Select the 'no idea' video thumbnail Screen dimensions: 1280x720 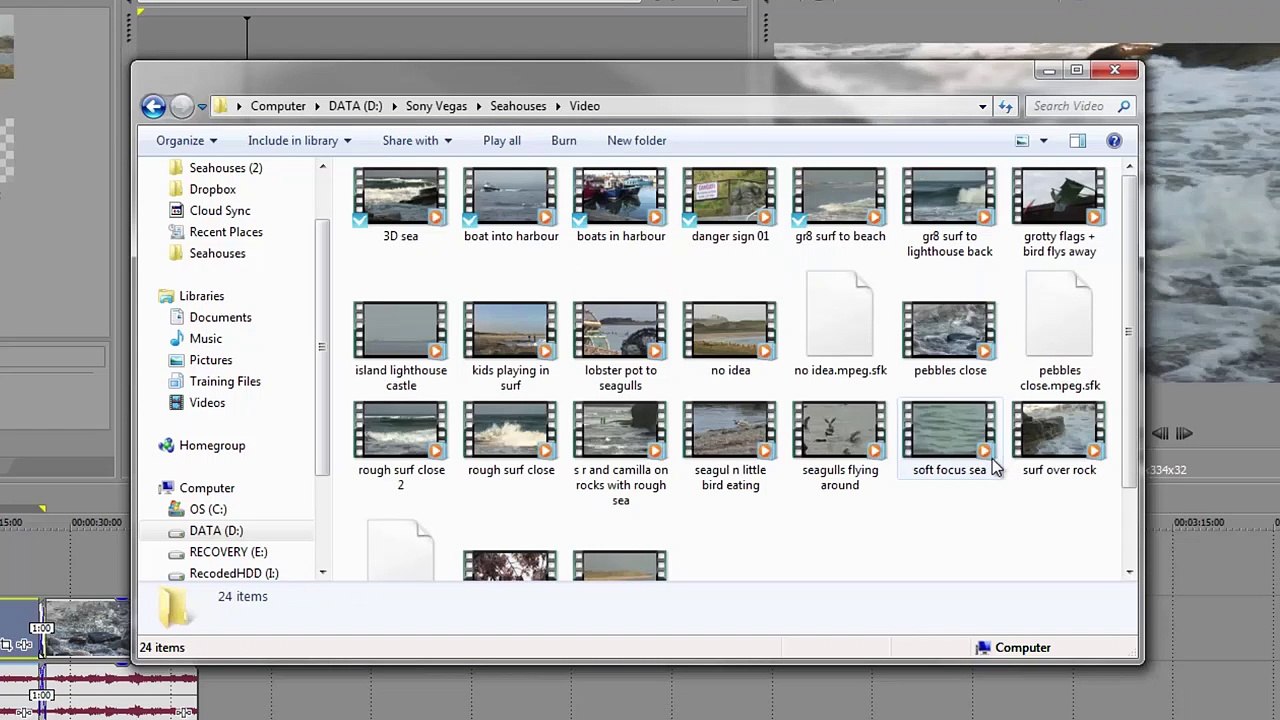(x=730, y=330)
